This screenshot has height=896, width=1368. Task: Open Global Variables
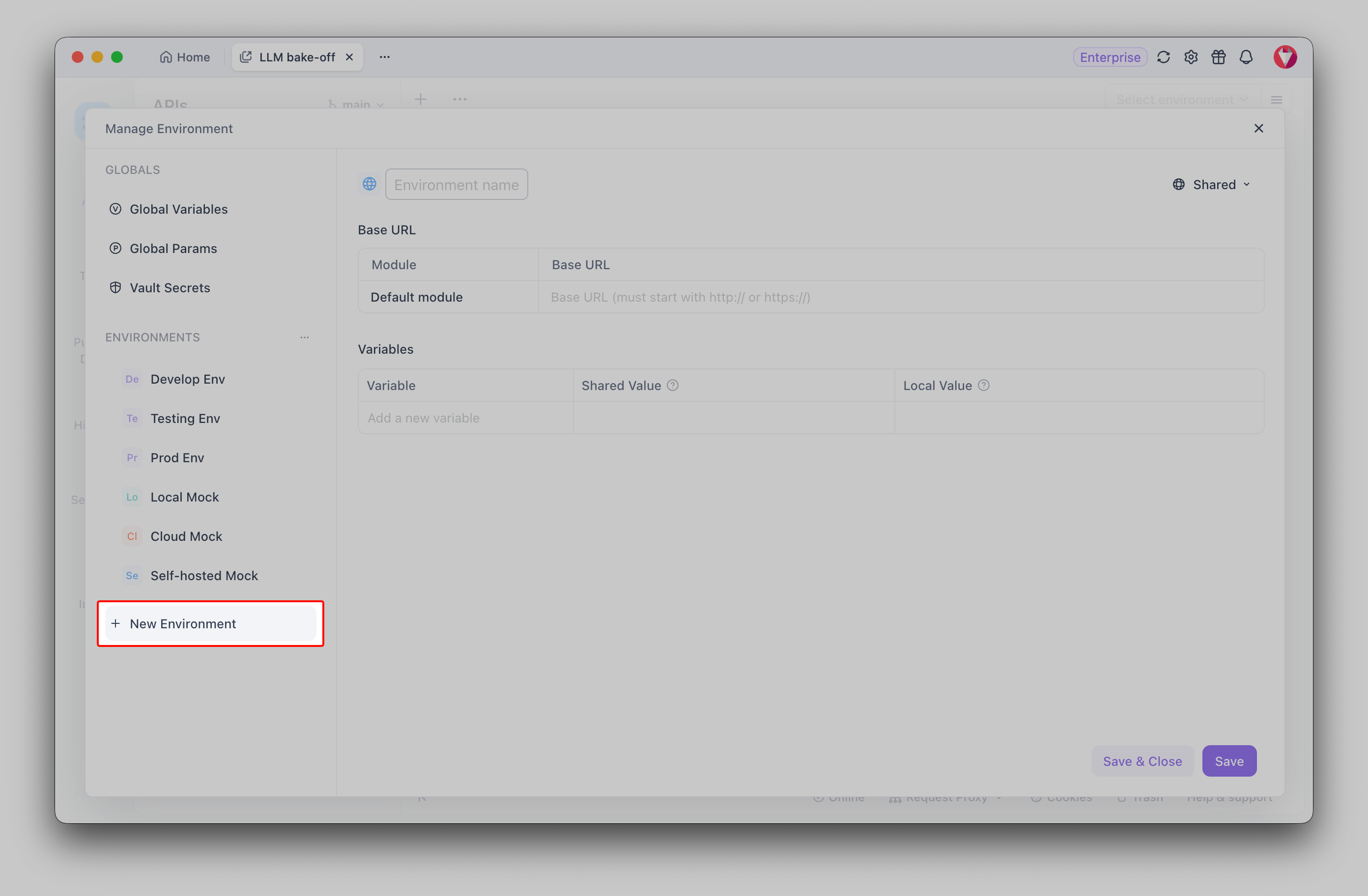tap(210, 209)
